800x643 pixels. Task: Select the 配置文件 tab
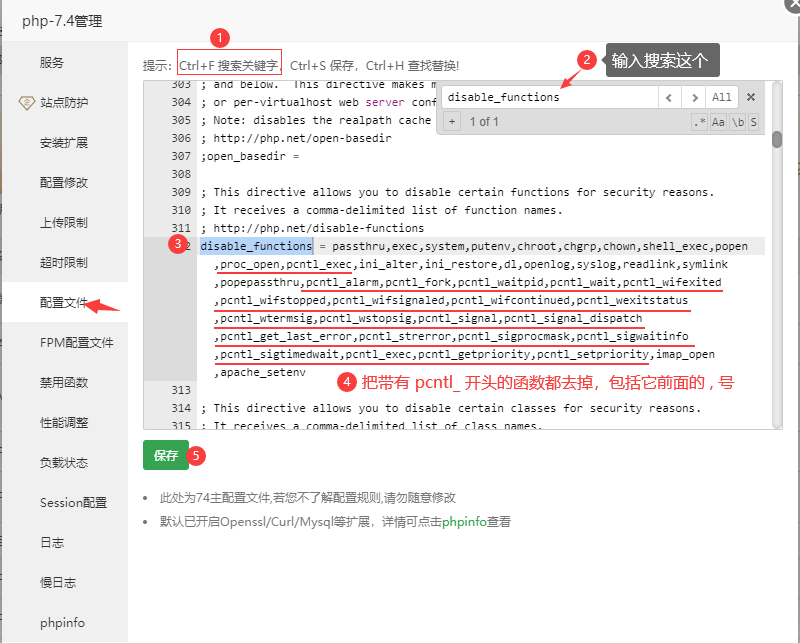64,302
